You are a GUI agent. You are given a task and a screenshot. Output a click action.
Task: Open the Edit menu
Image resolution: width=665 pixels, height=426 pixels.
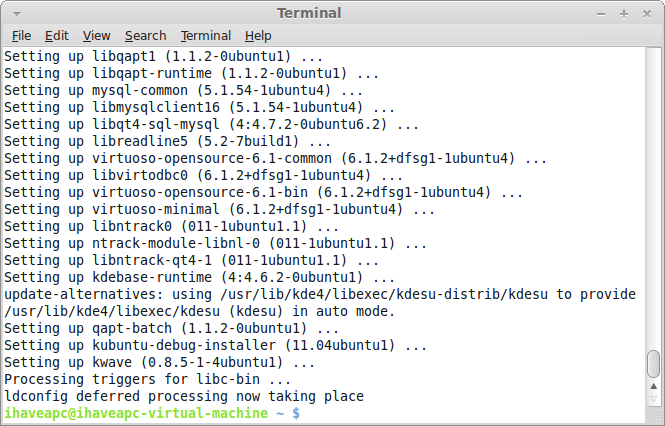56,36
